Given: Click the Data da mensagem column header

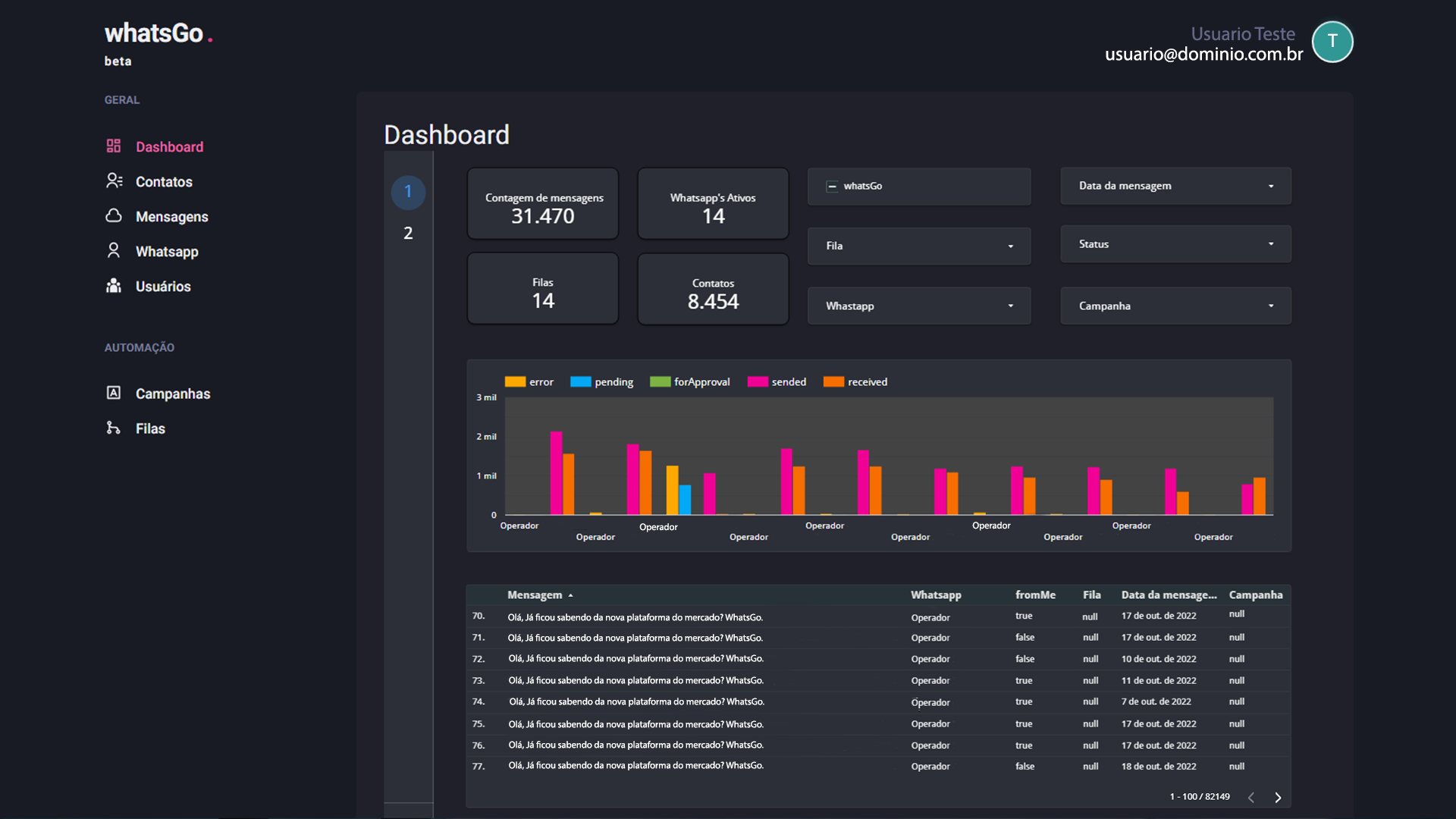Looking at the screenshot, I should (1169, 595).
